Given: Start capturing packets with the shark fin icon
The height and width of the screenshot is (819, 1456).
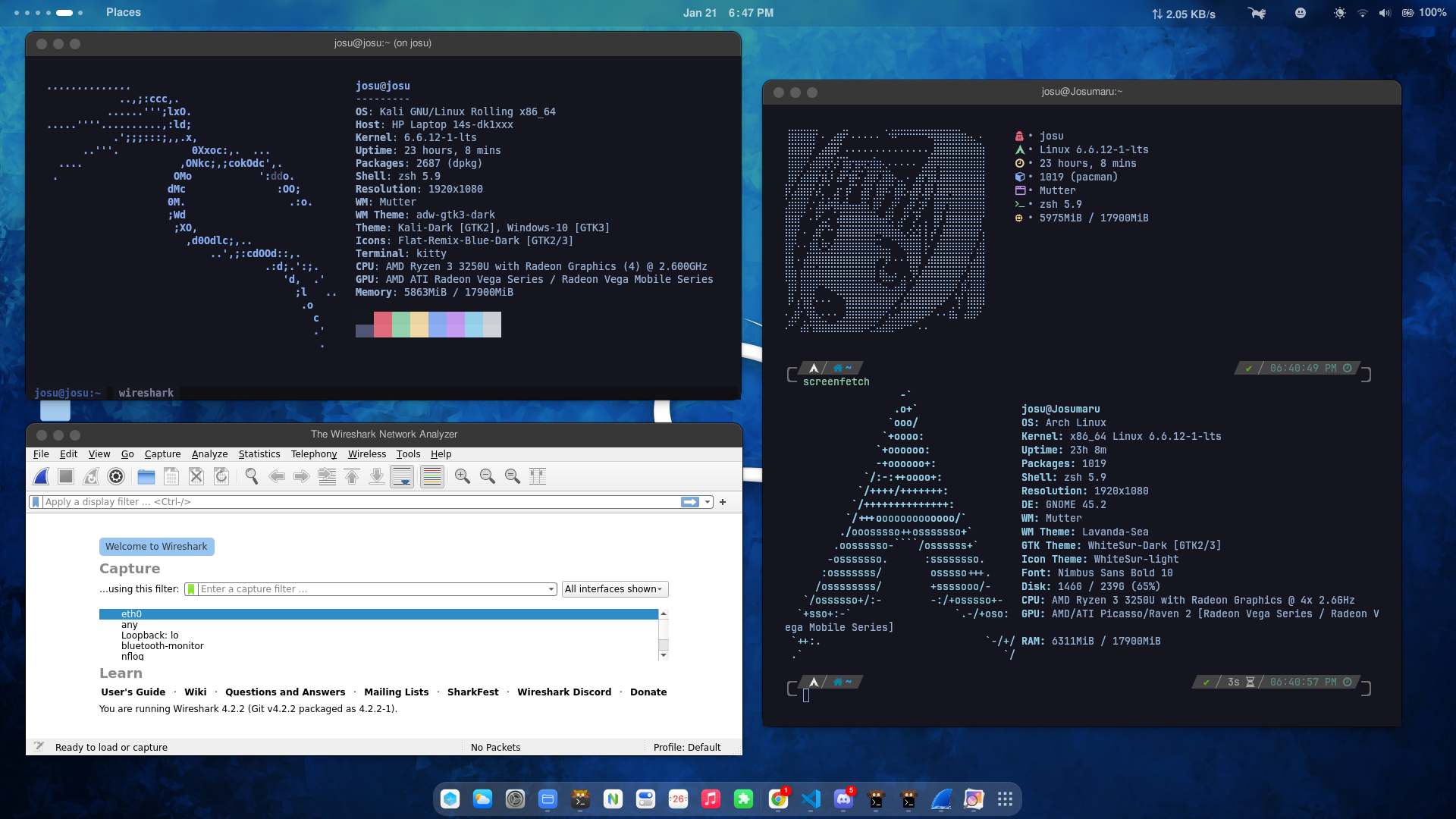Looking at the screenshot, I should 42,476.
